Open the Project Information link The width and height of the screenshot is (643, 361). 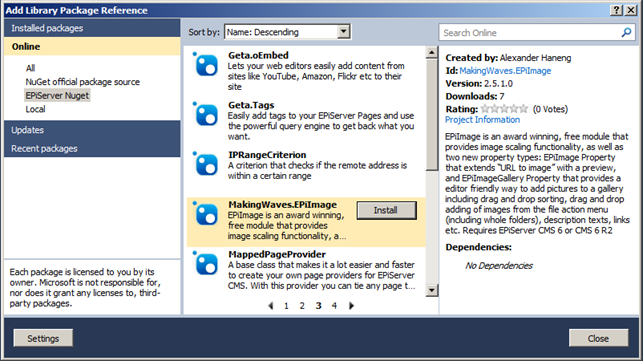(482, 120)
